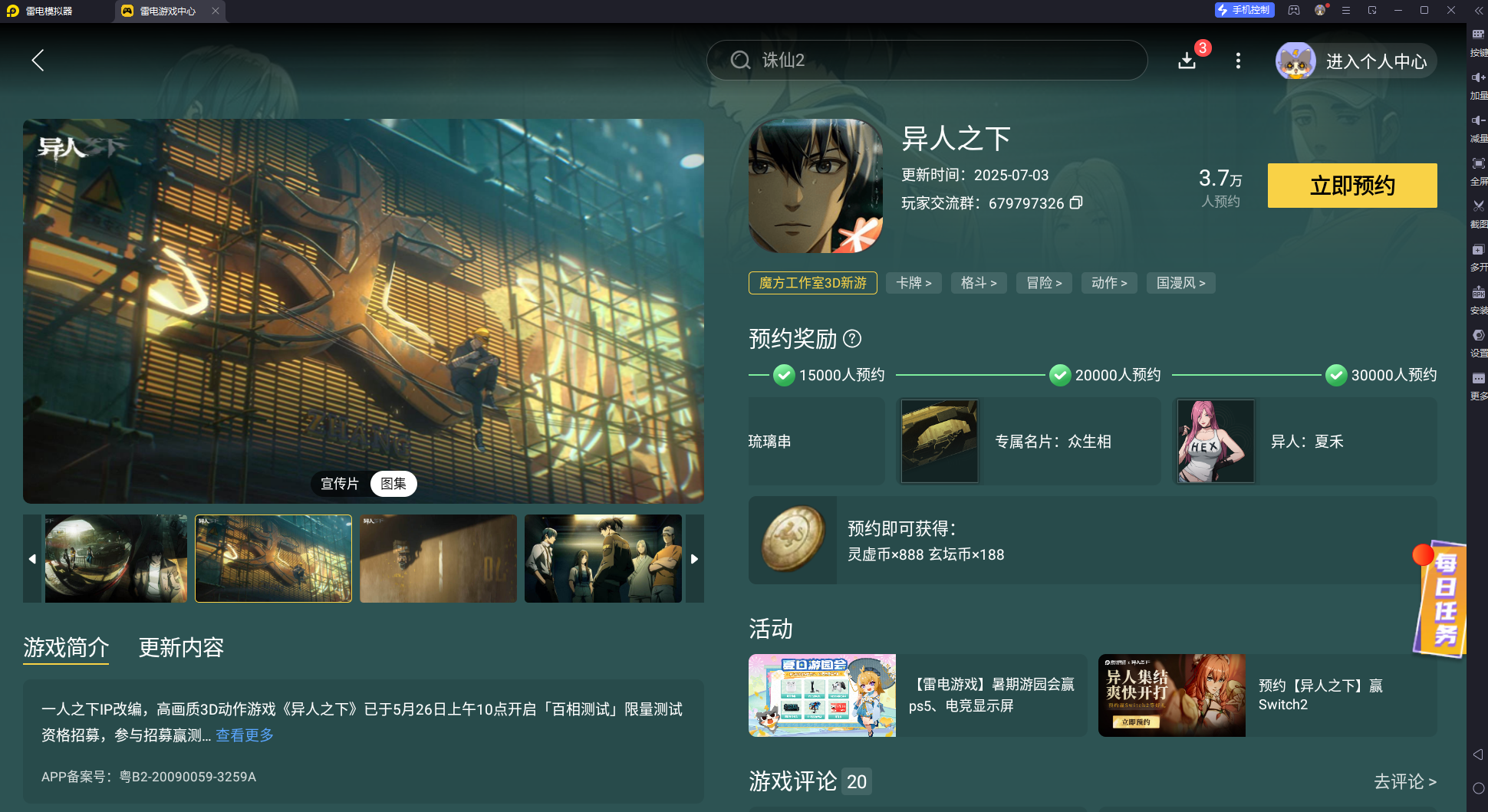Take a screenshot with 截图 sidebar icon
Image resolution: width=1488 pixels, height=812 pixels.
click(x=1478, y=213)
